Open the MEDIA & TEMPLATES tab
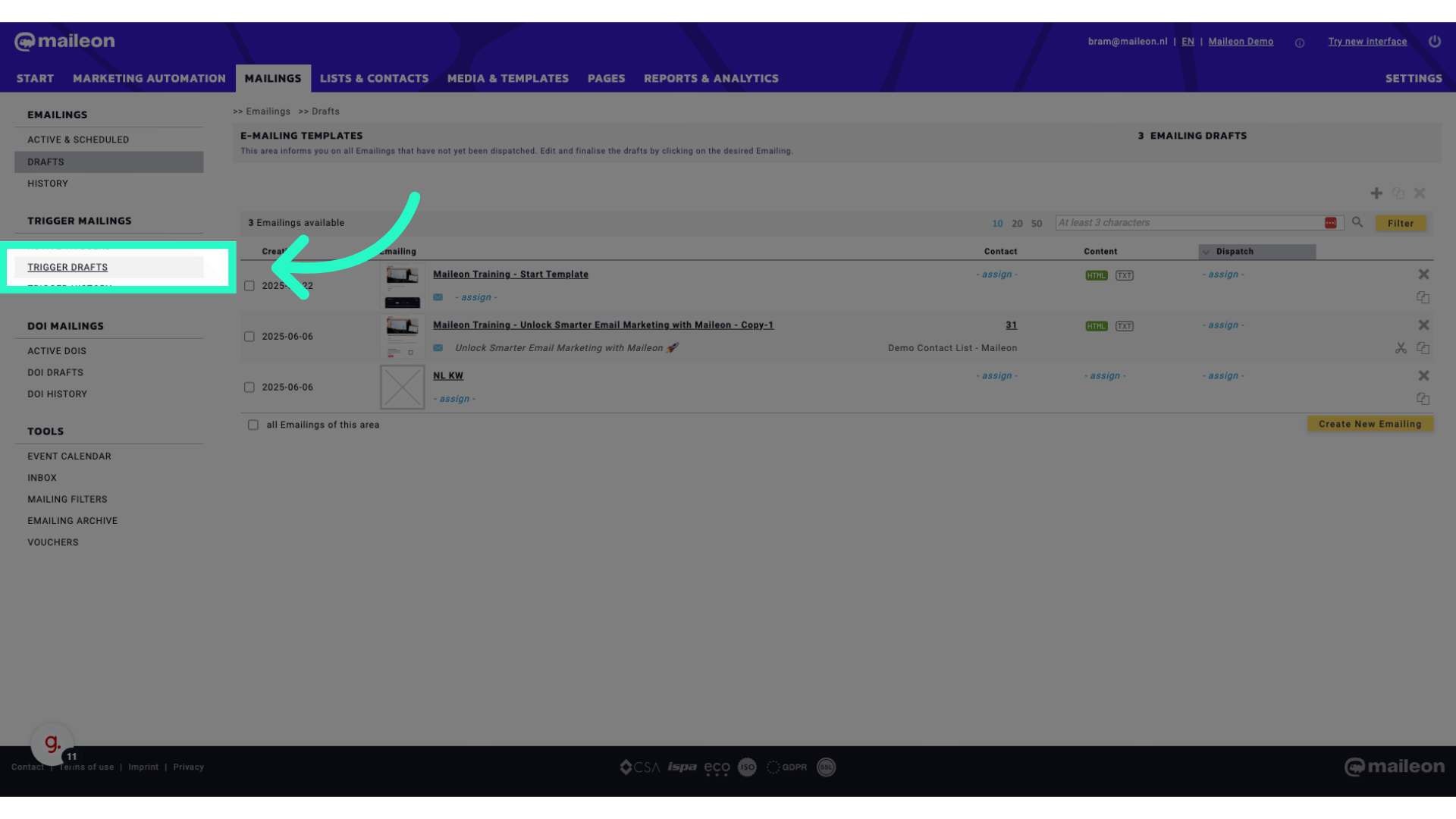 pos(508,79)
